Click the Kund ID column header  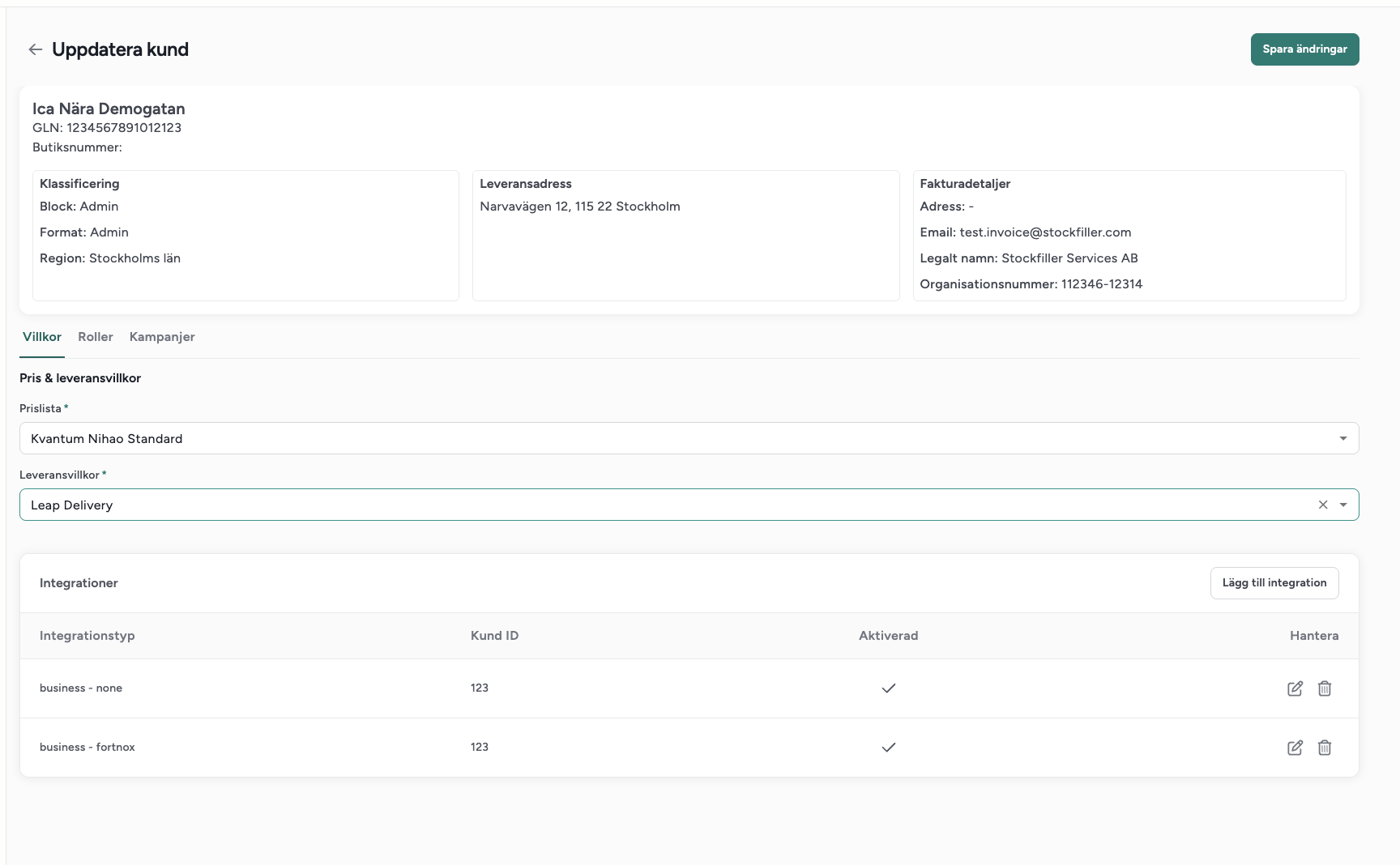(x=494, y=636)
